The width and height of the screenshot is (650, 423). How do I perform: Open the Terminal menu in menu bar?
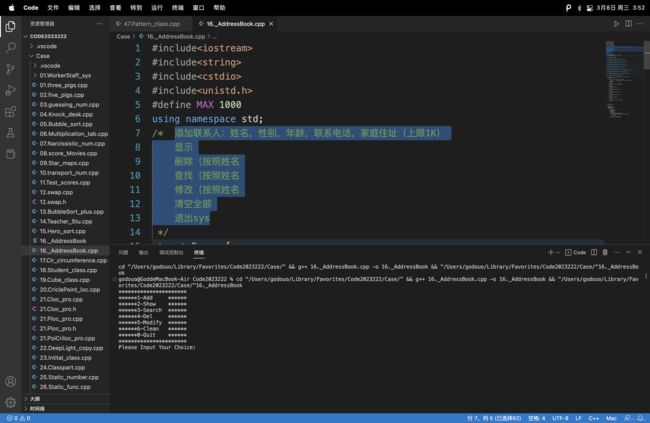click(178, 7)
